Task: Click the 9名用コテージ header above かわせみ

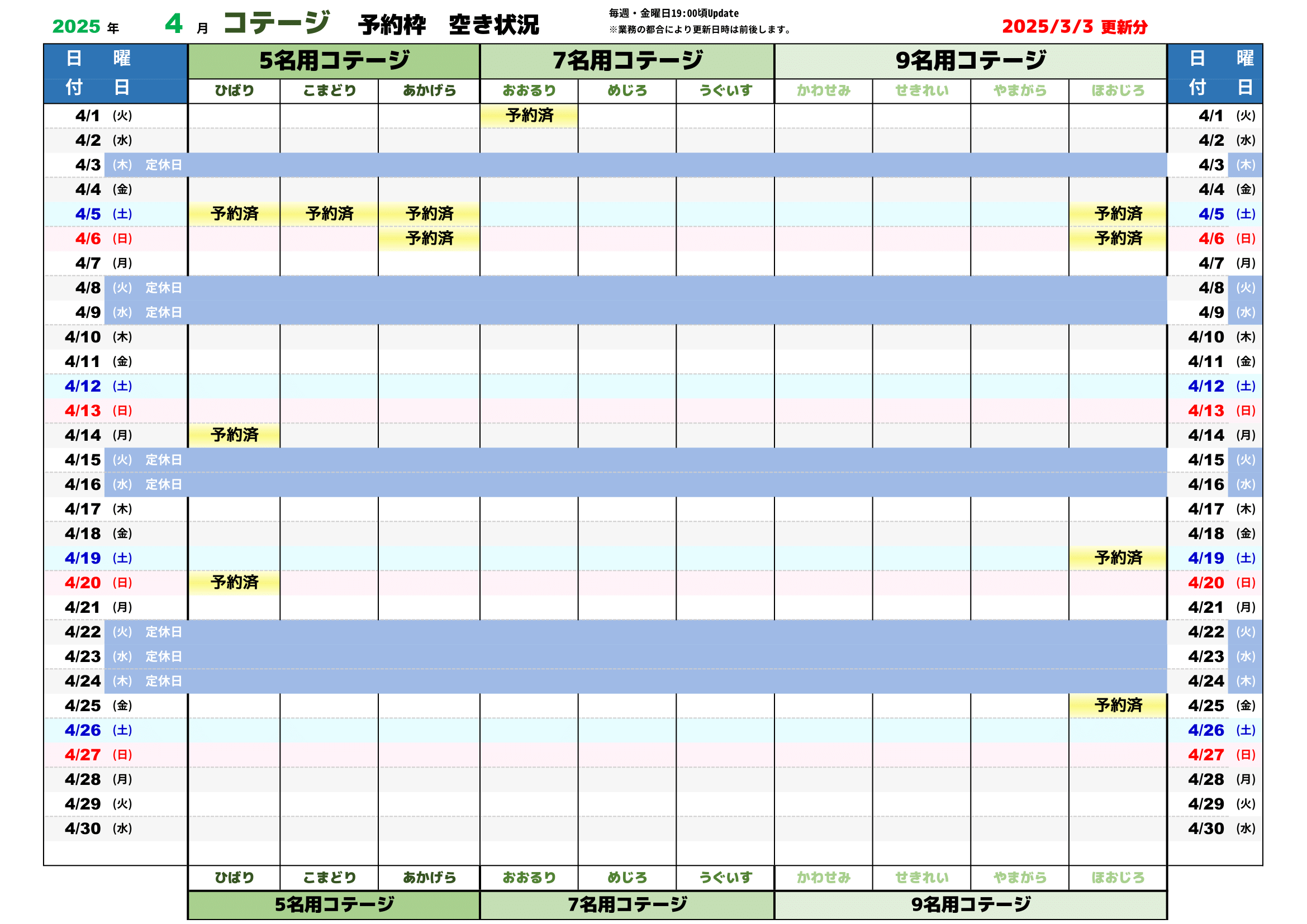Action: click(x=971, y=61)
